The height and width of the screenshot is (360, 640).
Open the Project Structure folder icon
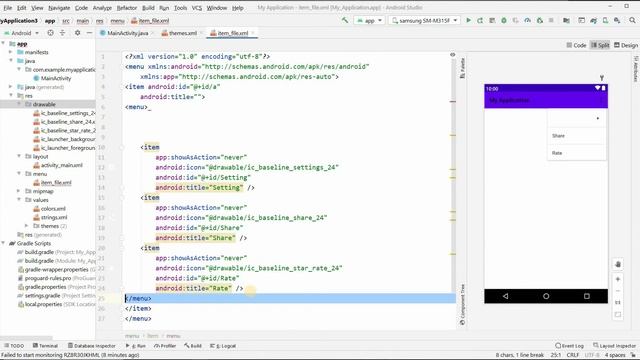[x=566, y=20]
